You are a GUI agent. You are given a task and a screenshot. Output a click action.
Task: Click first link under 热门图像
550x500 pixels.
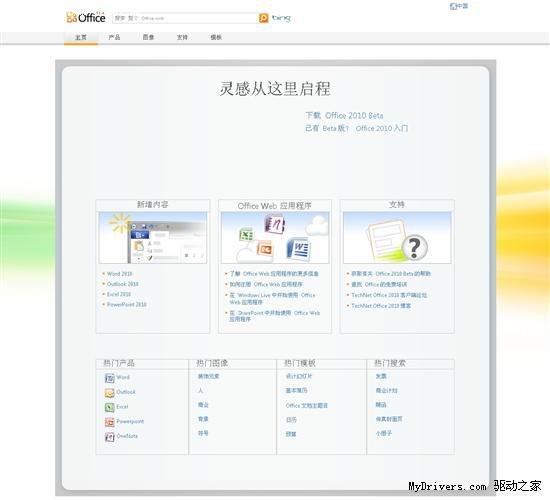click(x=208, y=376)
